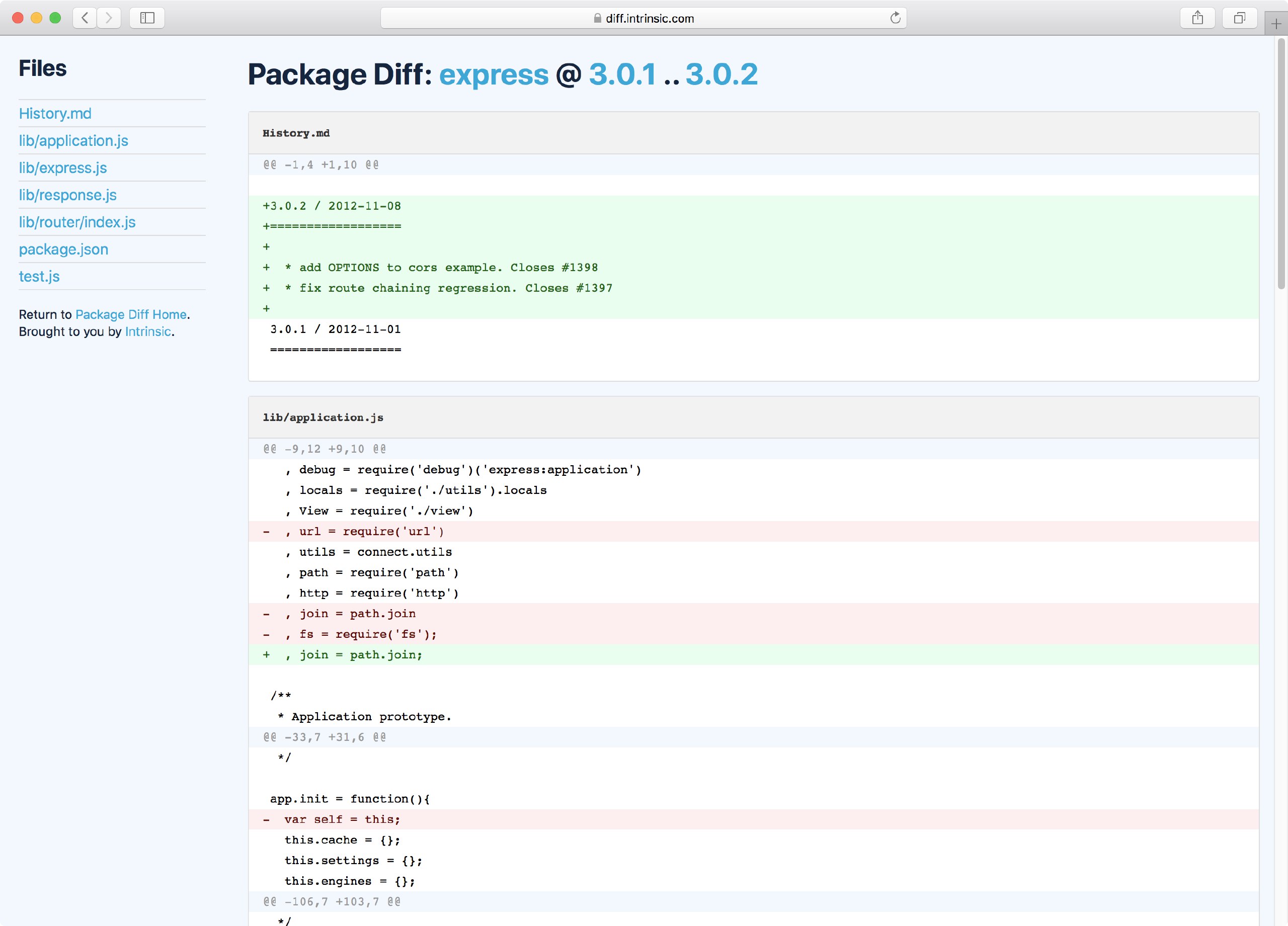
Task: Return to Package Diff Home link
Action: pyautogui.click(x=131, y=314)
